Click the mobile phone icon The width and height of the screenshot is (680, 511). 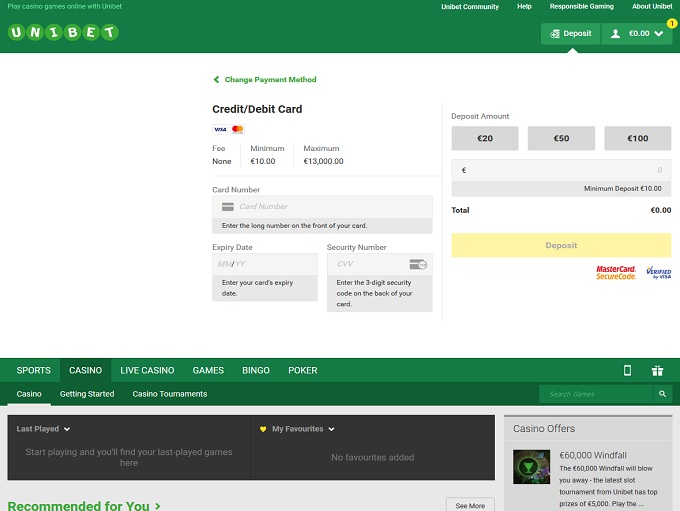(627, 370)
